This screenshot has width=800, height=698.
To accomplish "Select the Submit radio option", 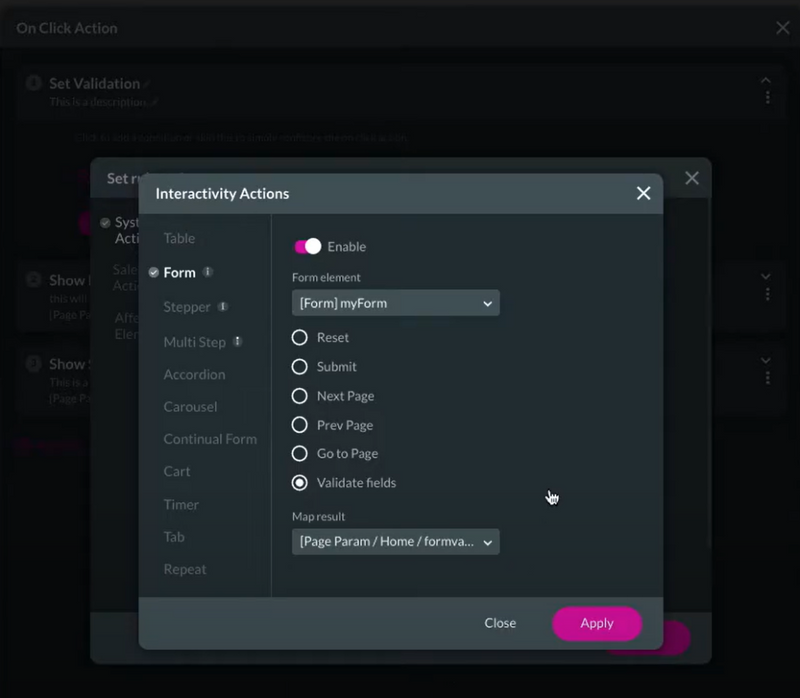I will pyautogui.click(x=299, y=366).
